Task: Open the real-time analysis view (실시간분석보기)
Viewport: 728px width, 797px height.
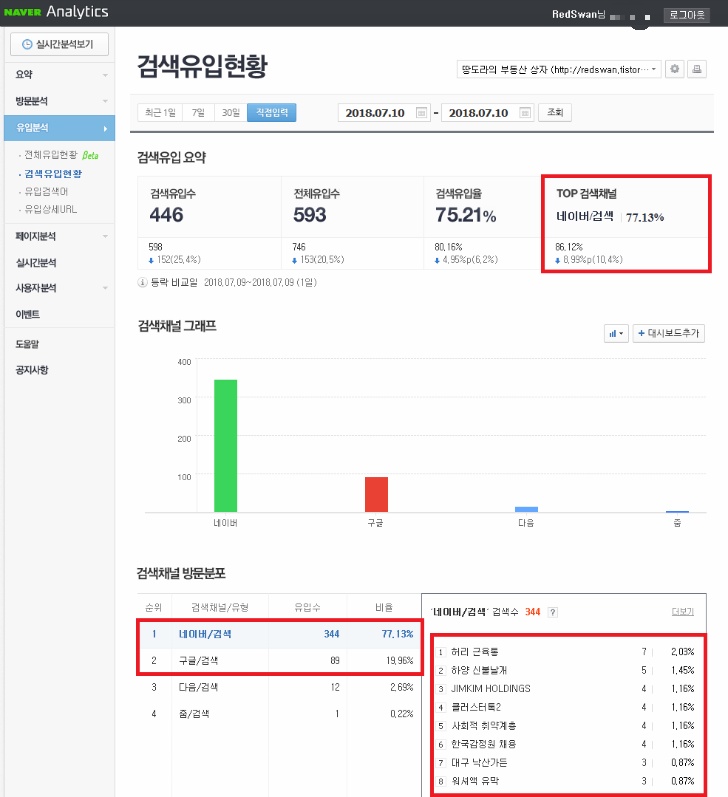Action: click(59, 44)
